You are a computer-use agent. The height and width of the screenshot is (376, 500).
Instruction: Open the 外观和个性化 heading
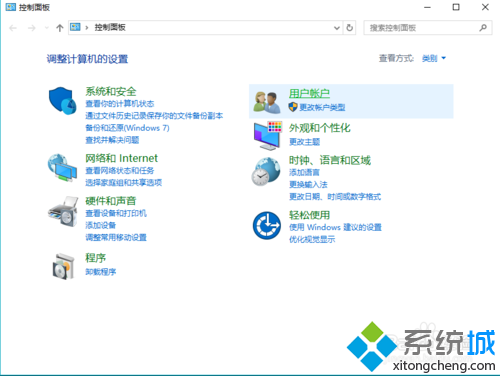(x=320, y=128)
